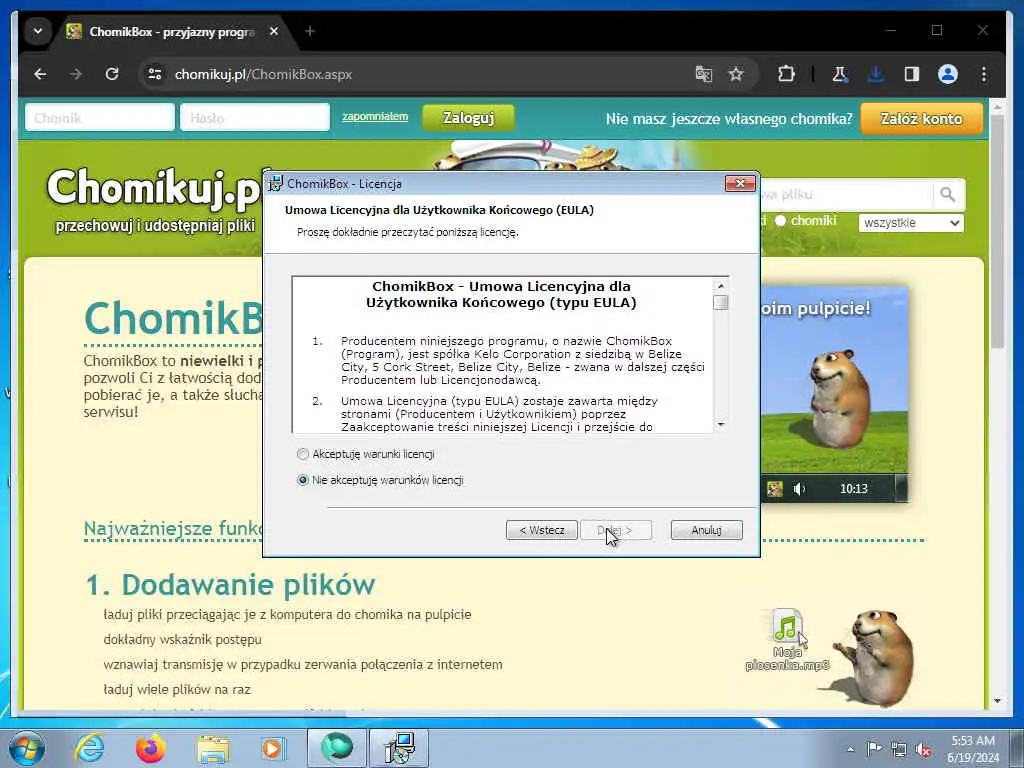Viewport: 1024px width, 768px height.
Task: Open the Chrome tab search chevron
Action: point(38,31)
